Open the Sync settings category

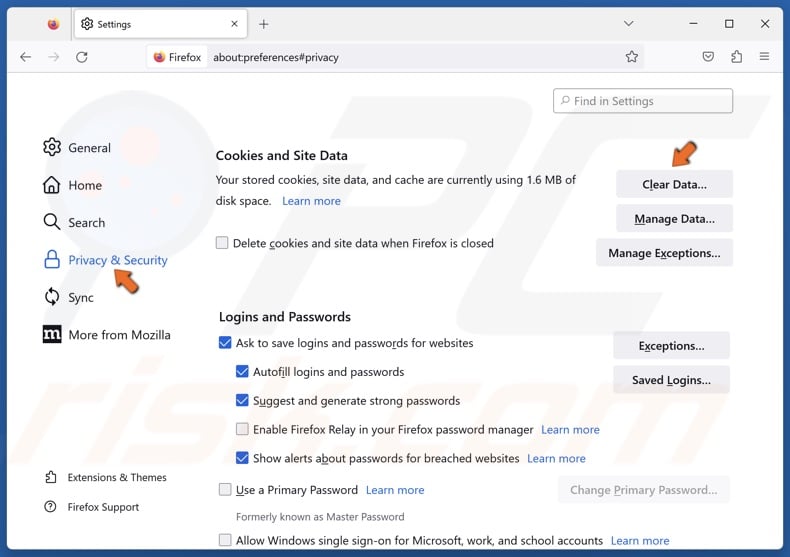tap(69, 297)
